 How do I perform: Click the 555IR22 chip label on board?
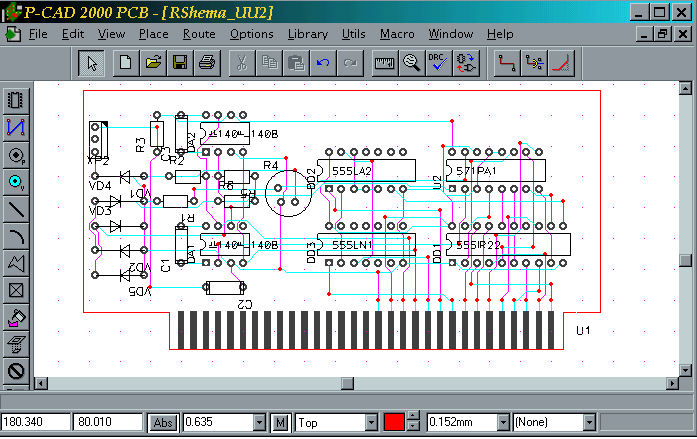(478, 245)
